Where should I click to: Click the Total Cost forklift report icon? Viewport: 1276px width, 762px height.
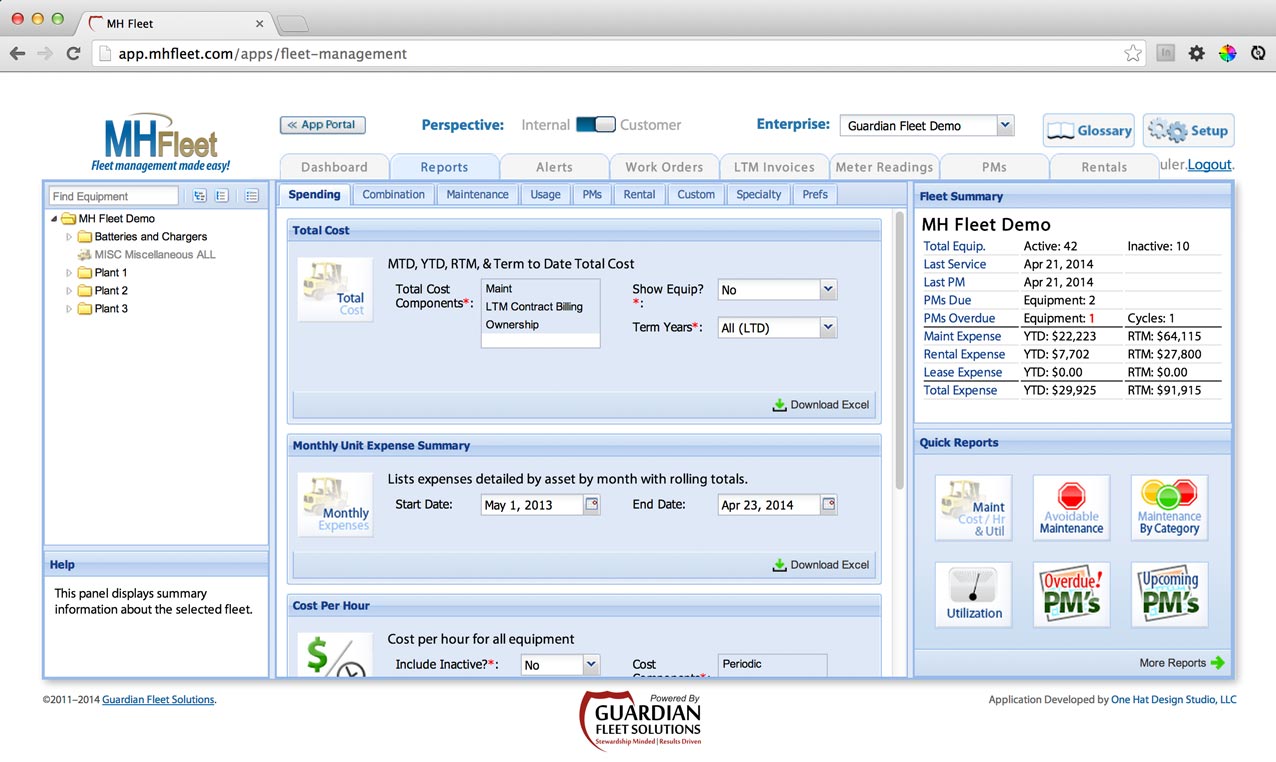tap(335, 290)
